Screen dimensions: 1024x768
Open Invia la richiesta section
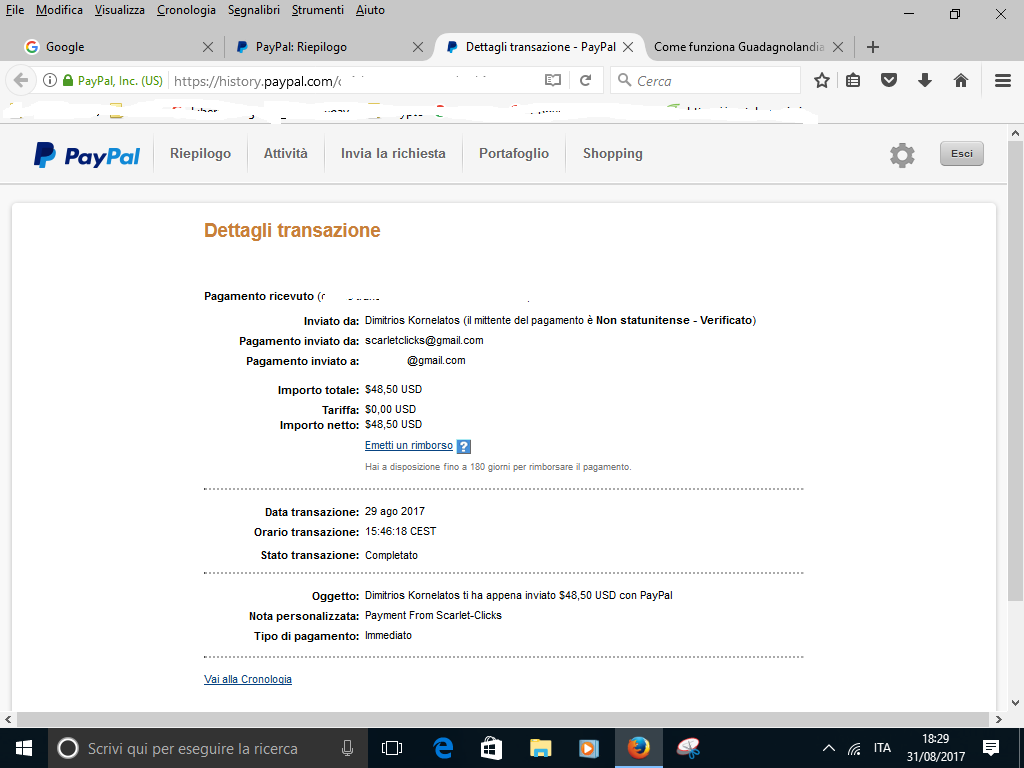(393, 153)
